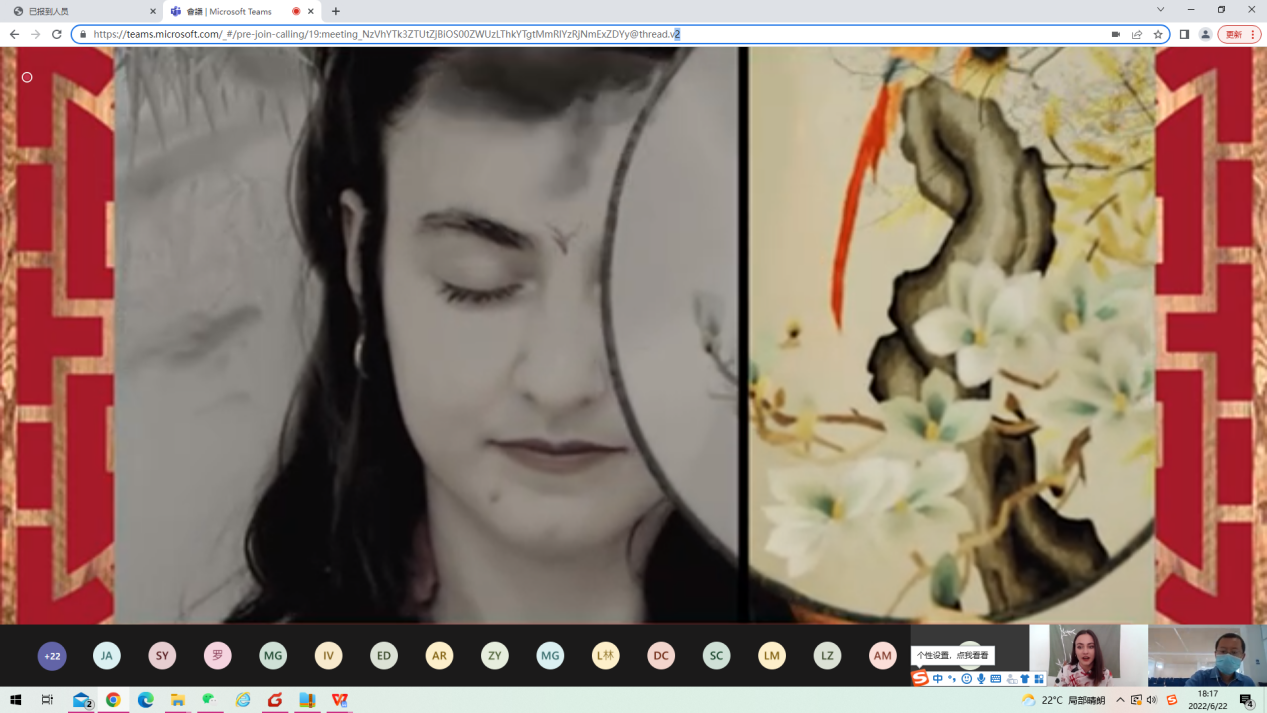Start Sogou voice input microphone
Screen dimensions: 1267x713
coord(981,679)
